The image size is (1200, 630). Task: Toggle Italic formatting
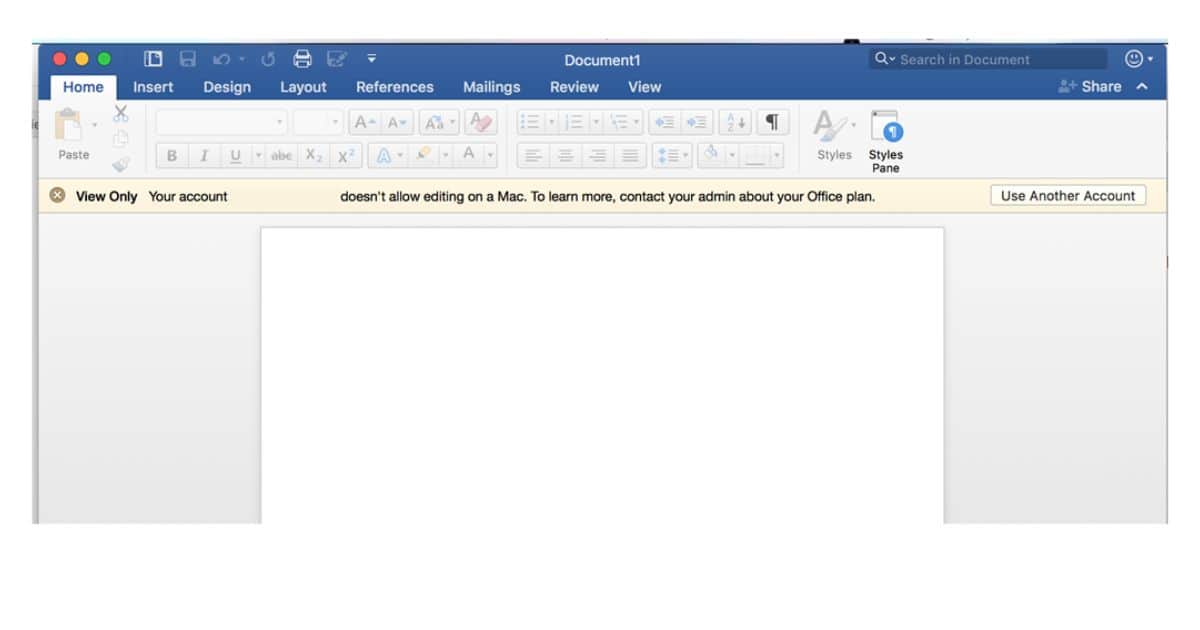coord(204,156)
